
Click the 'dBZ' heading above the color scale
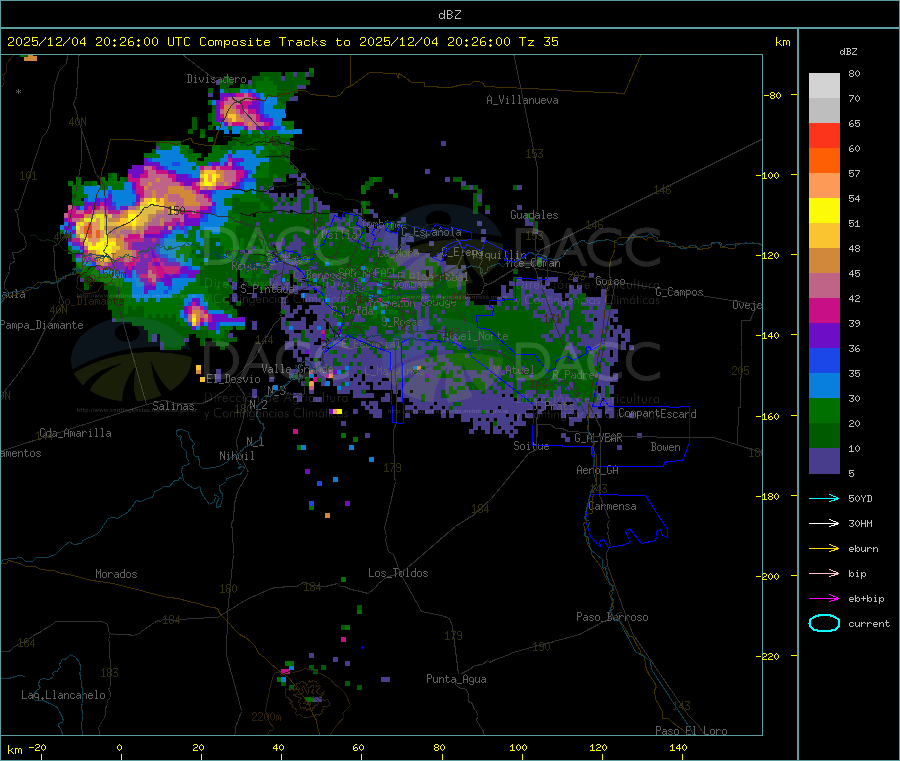[x=848, y=52]
